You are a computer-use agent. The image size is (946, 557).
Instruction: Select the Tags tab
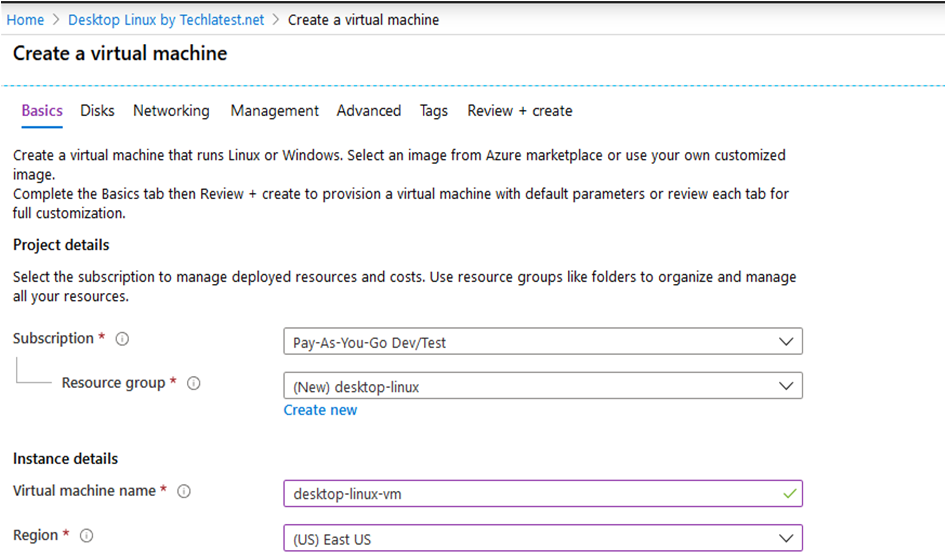(x=434, y=111)
